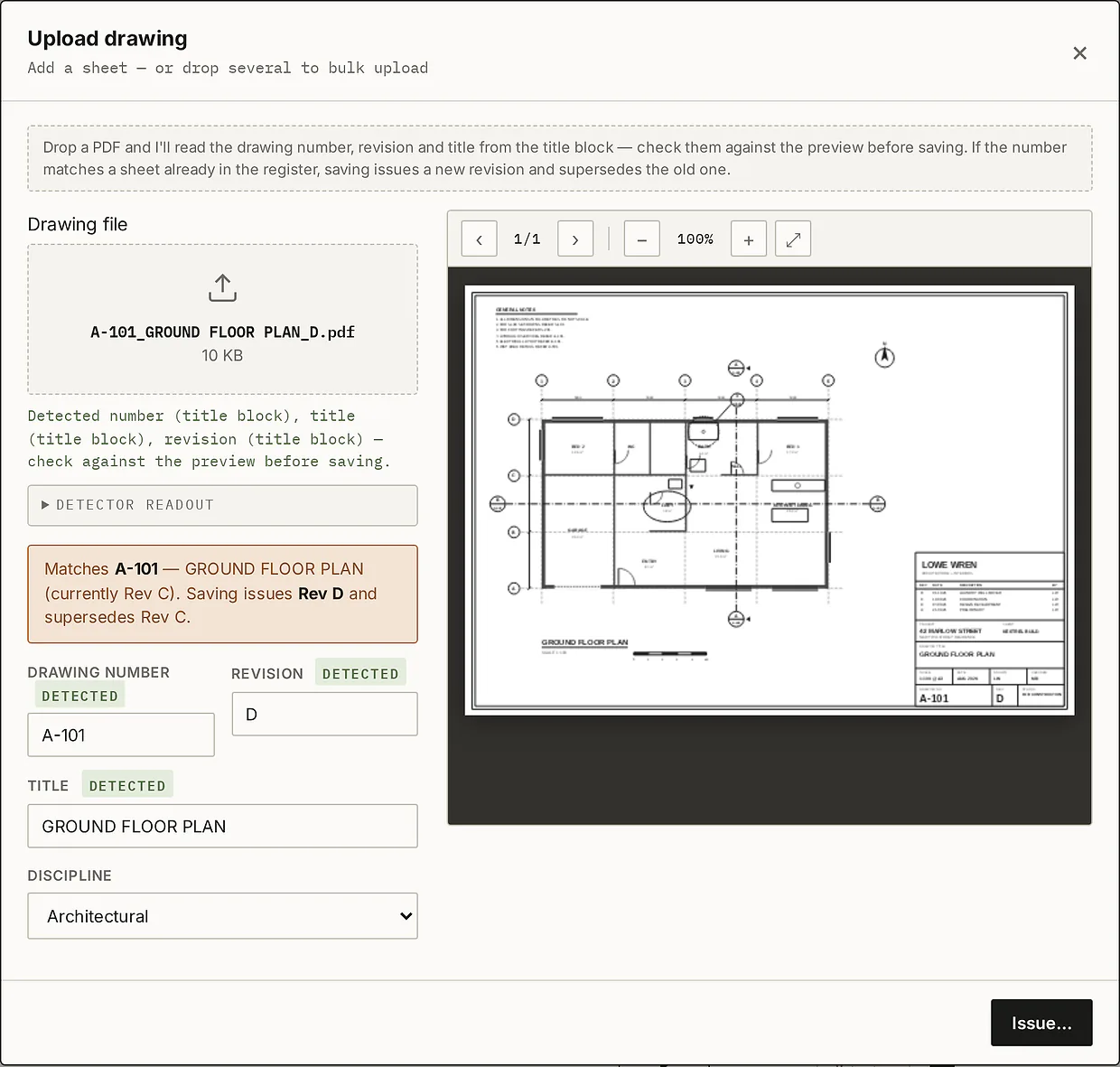Open the Discipline dropdown
Image resolution: width=1120 pixels, height=1067 pixels.
coord(222,916)
